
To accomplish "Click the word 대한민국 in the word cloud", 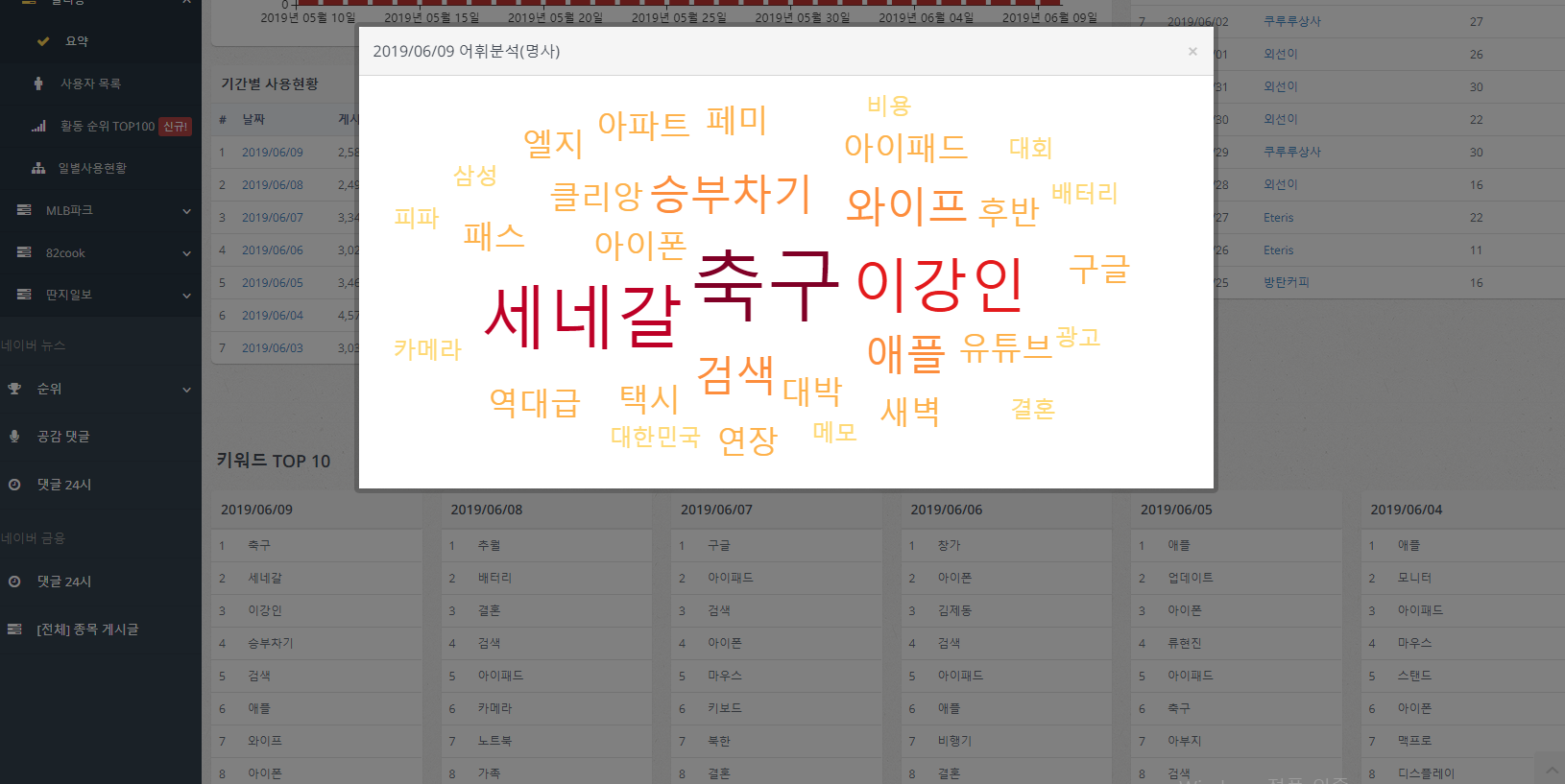I will (656, 437).
